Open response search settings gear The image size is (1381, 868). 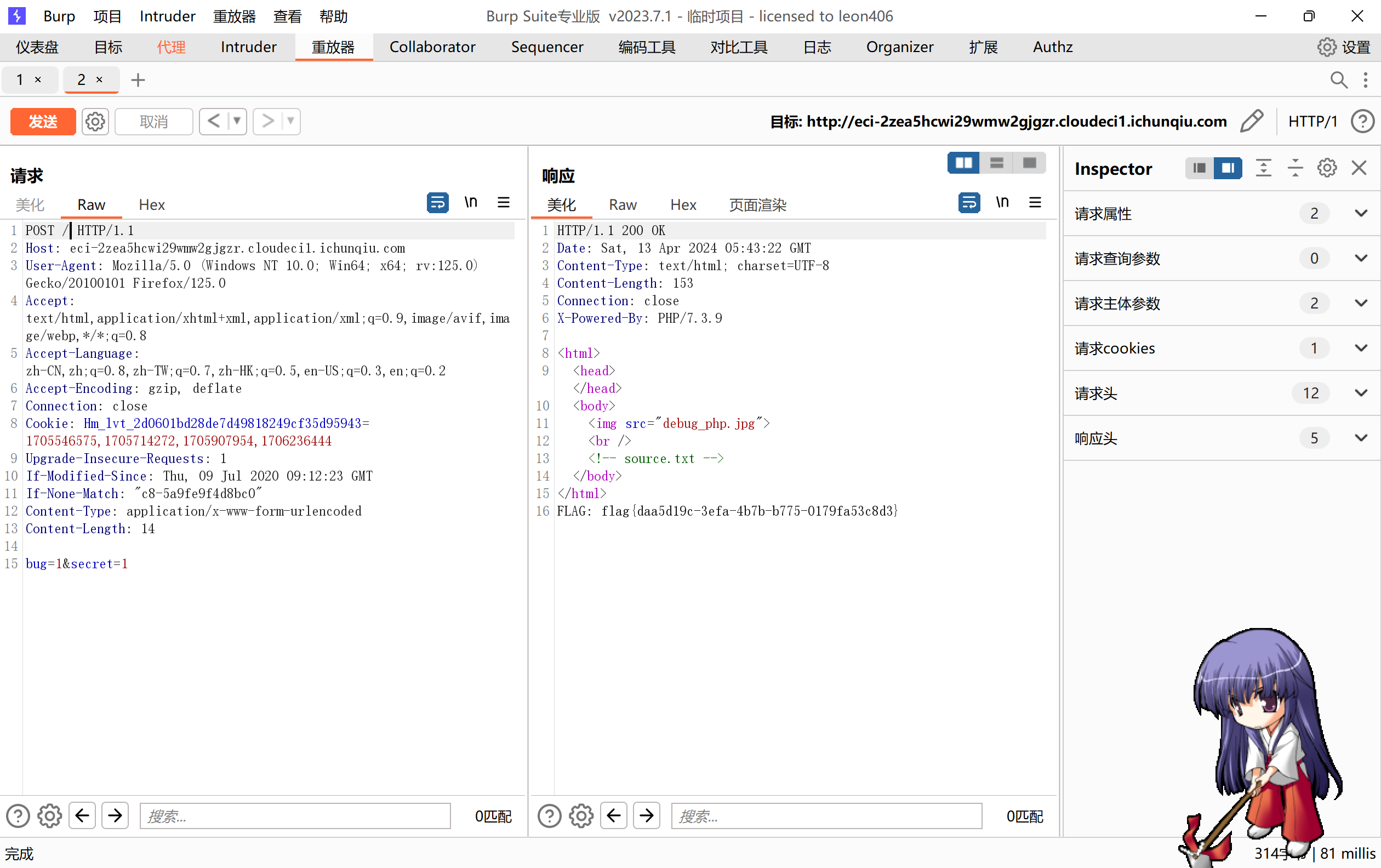coord(581,816)
